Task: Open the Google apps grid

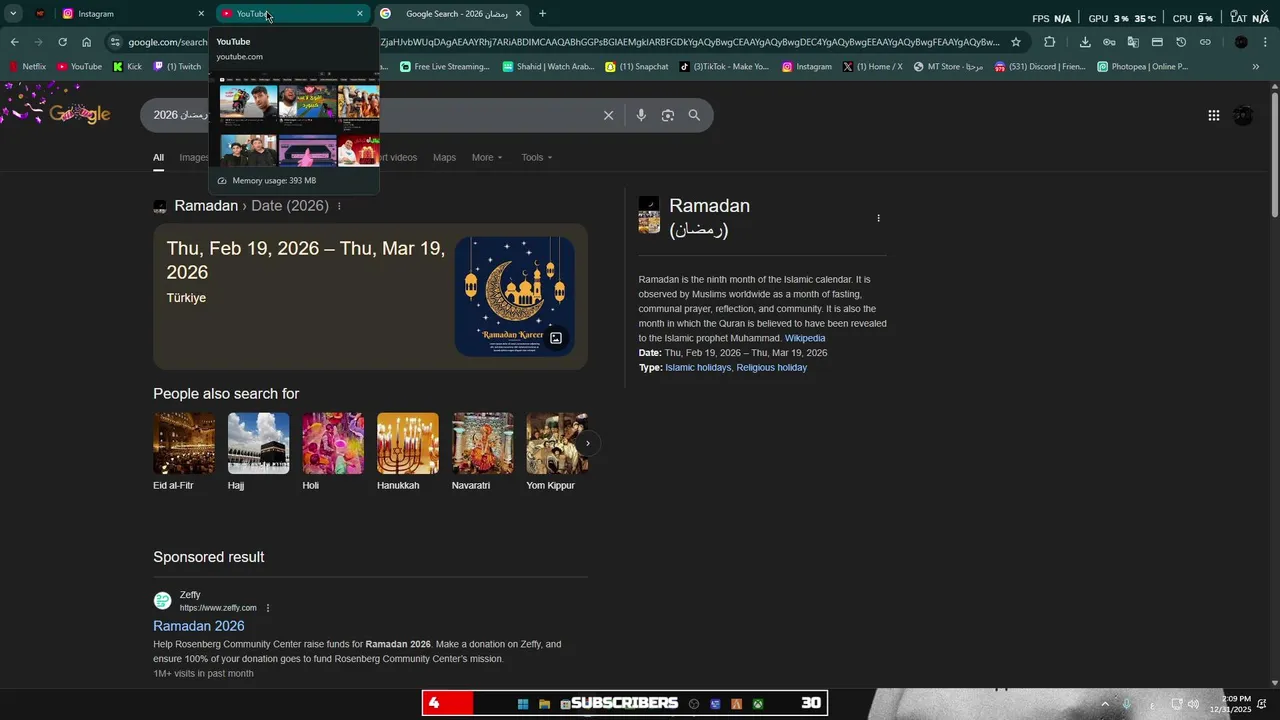Action: 1214,115
